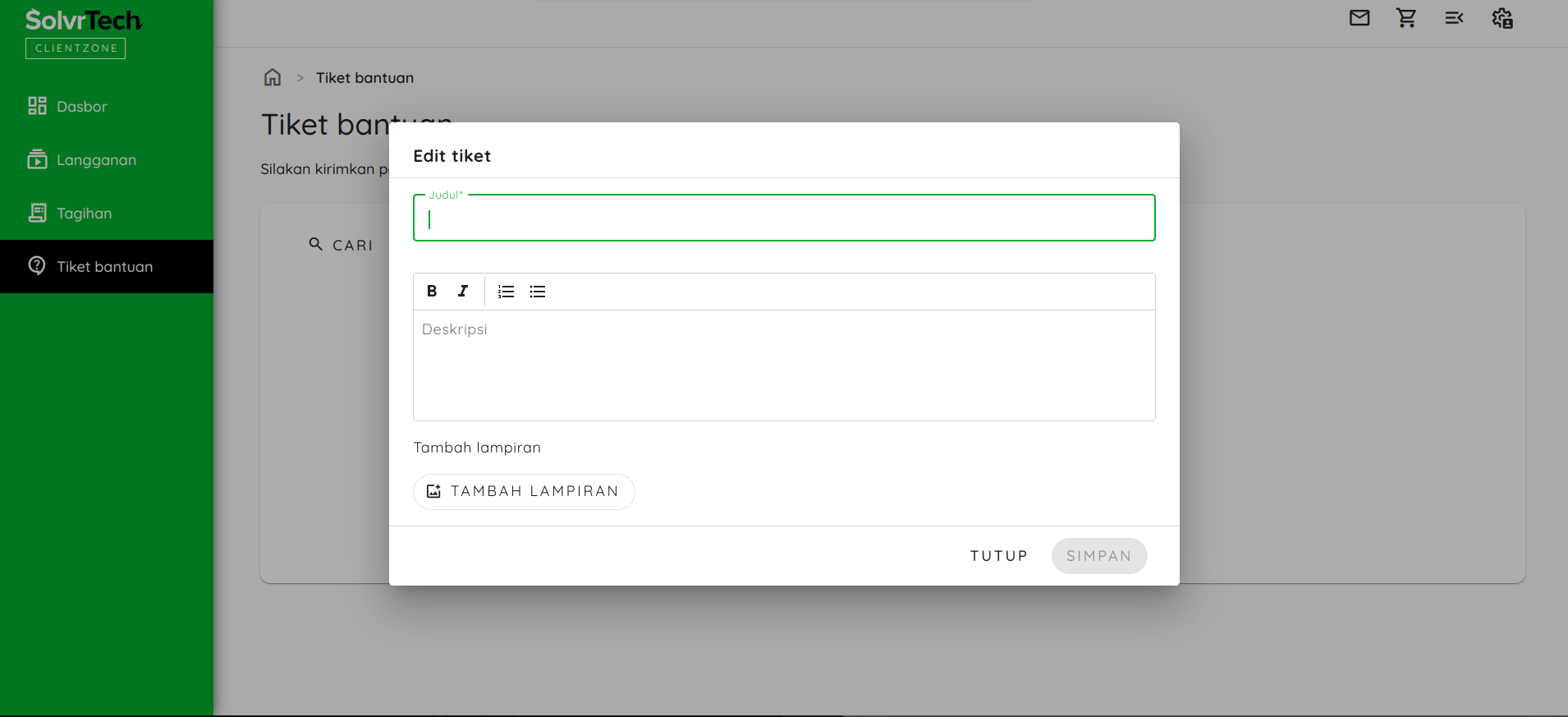The image size is (1568, 717).
Task: Click the TAMBAH LAMPIRAN button
Action: coord(524,491)
